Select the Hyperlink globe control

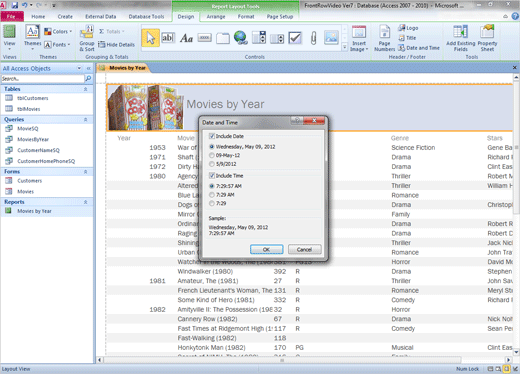(x=241, y=38)
